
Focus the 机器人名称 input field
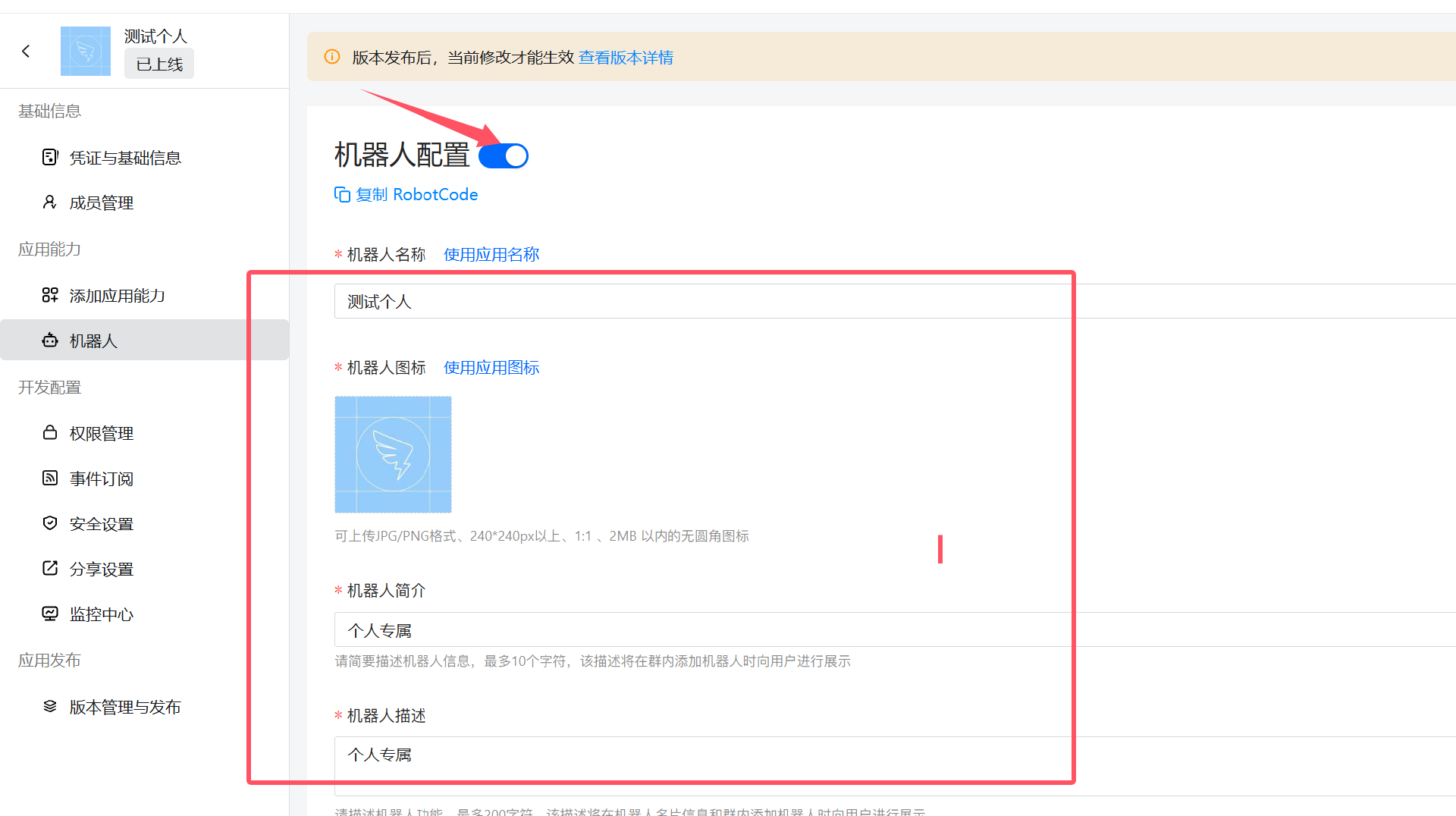[895, 301]
